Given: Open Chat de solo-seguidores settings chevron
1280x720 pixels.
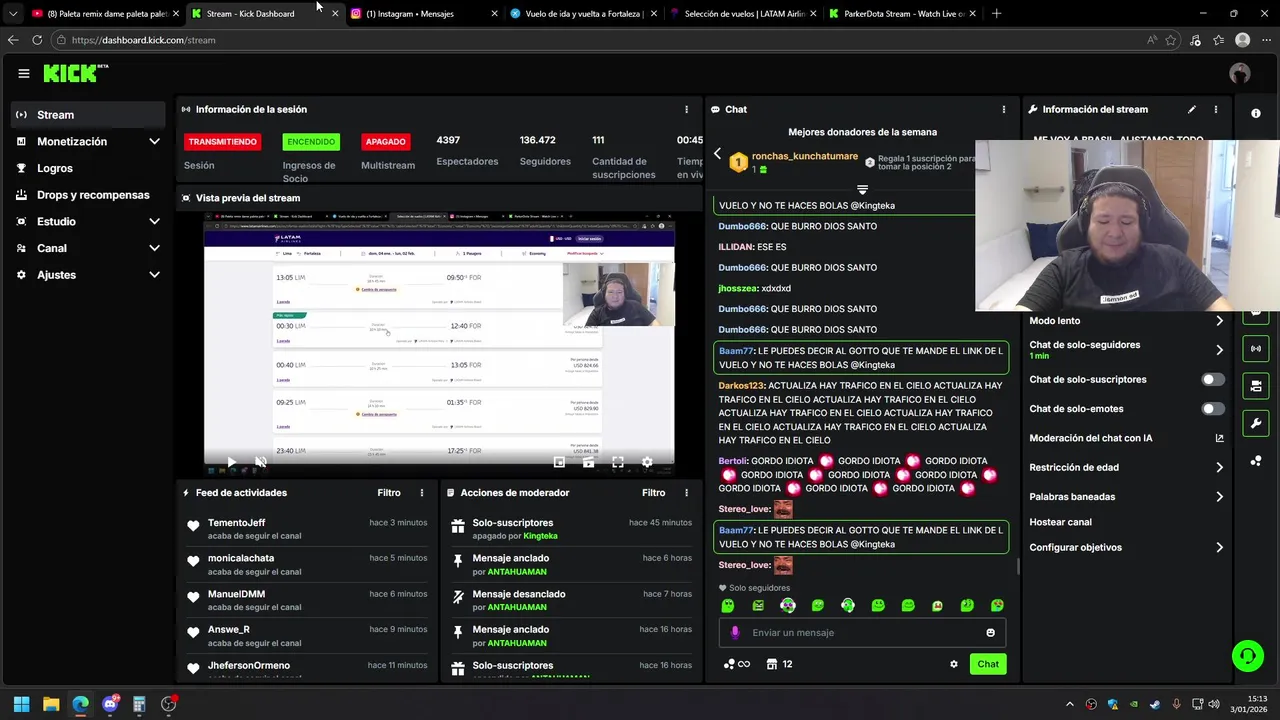Looking at the screenshot, I should point(1219,350).
